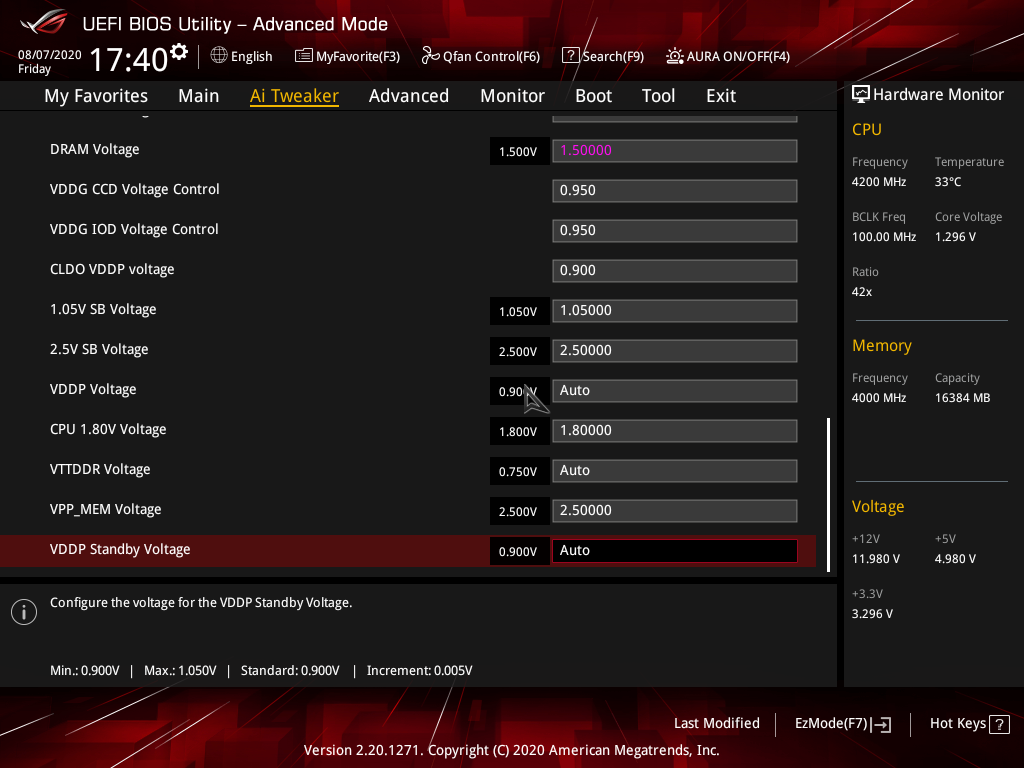Image resolution: width=1024 pixels, height=768 pixels.
Task: Open the Monitor tab
Action: click(x=512, y=96)
